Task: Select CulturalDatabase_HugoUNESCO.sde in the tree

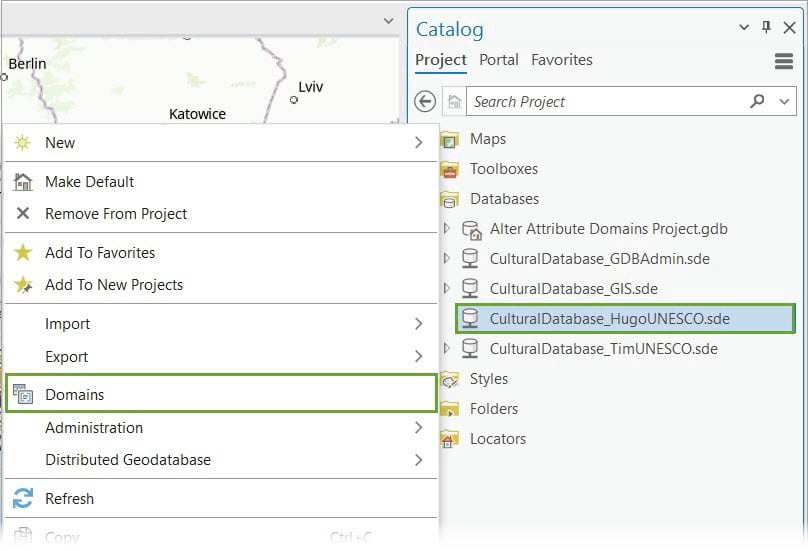Action: tap(610, 319)
